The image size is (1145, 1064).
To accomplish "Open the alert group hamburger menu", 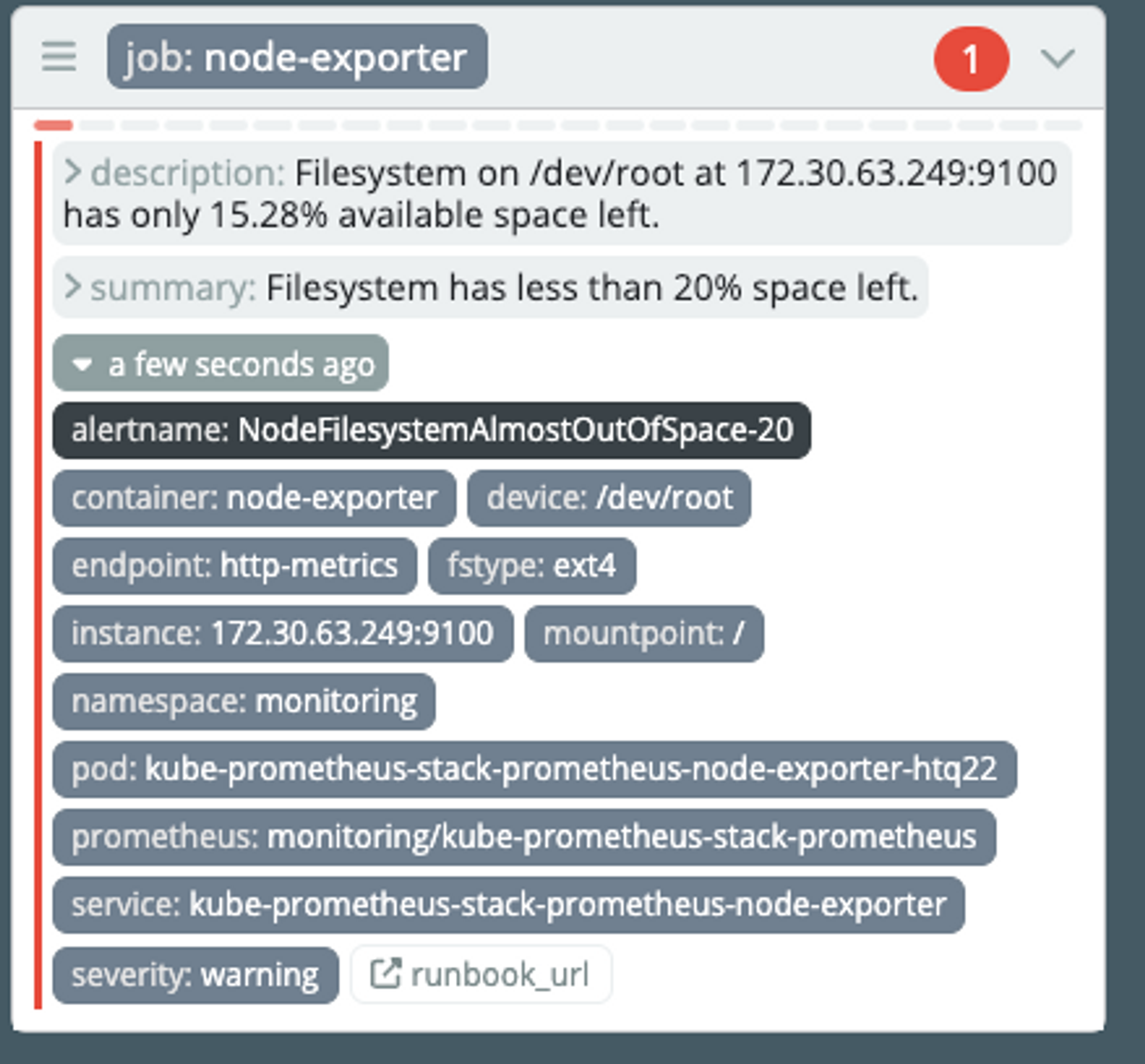I will 59,57.
